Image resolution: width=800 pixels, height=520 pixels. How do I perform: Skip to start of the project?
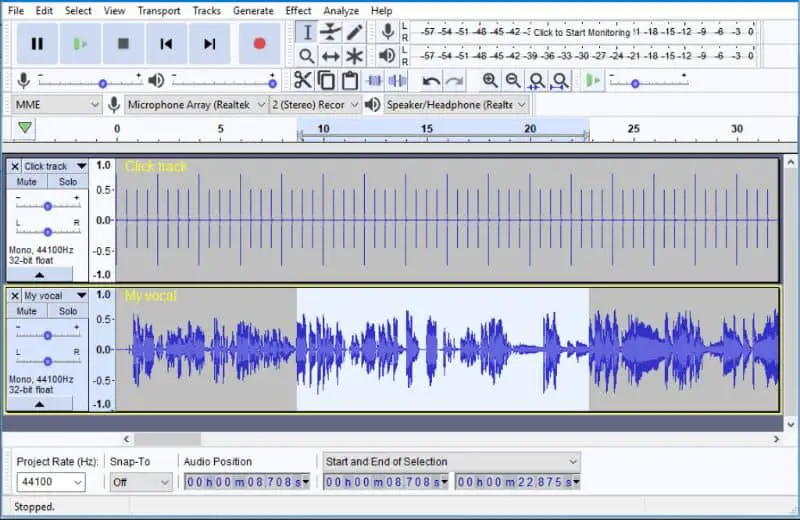(166, 43)
